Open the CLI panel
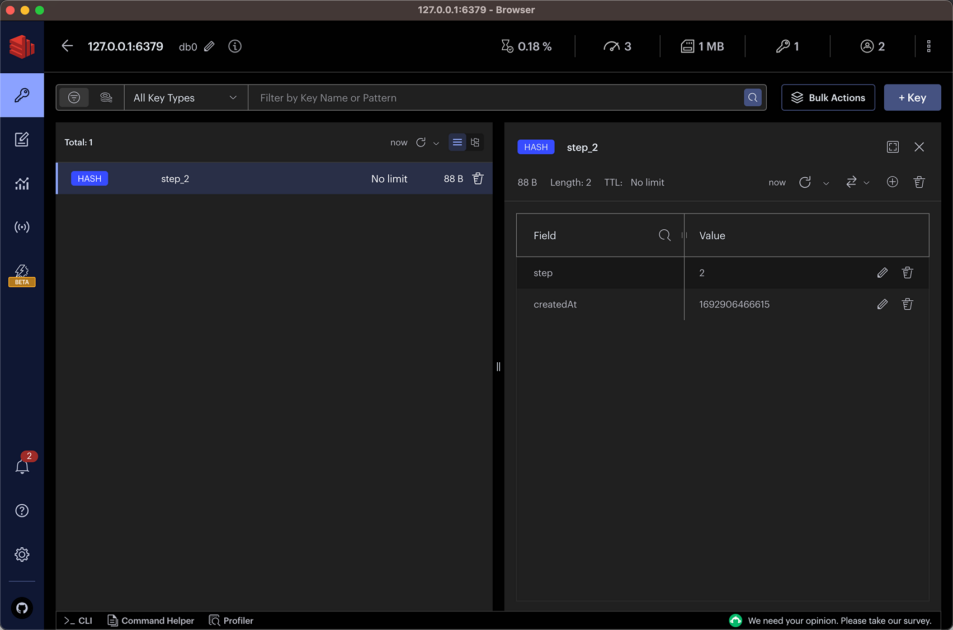This screenshot has height=630, width=953. pos(78,620)
